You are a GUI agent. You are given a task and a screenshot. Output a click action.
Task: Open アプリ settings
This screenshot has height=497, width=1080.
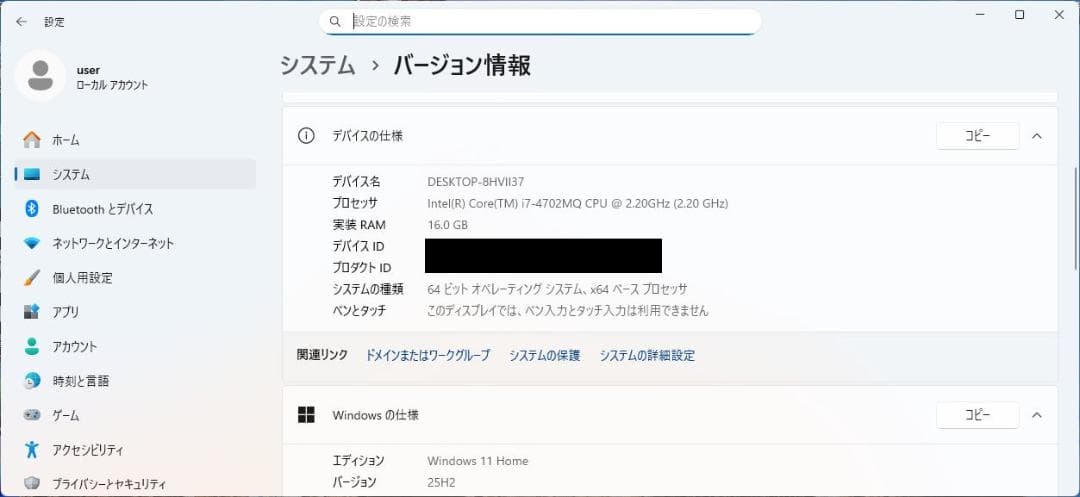[x=135, y=313]
